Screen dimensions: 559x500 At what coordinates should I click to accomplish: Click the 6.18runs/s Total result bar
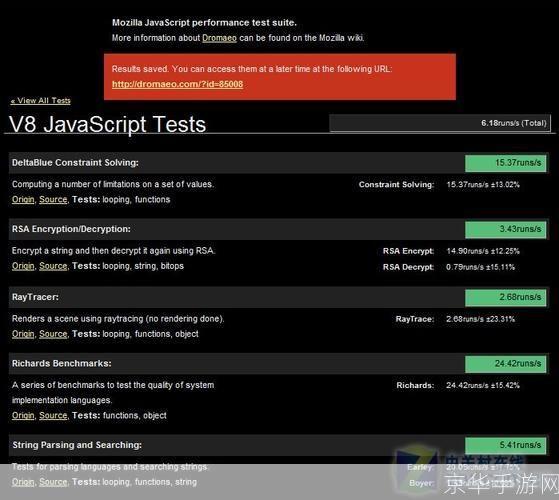click(440, 123)
